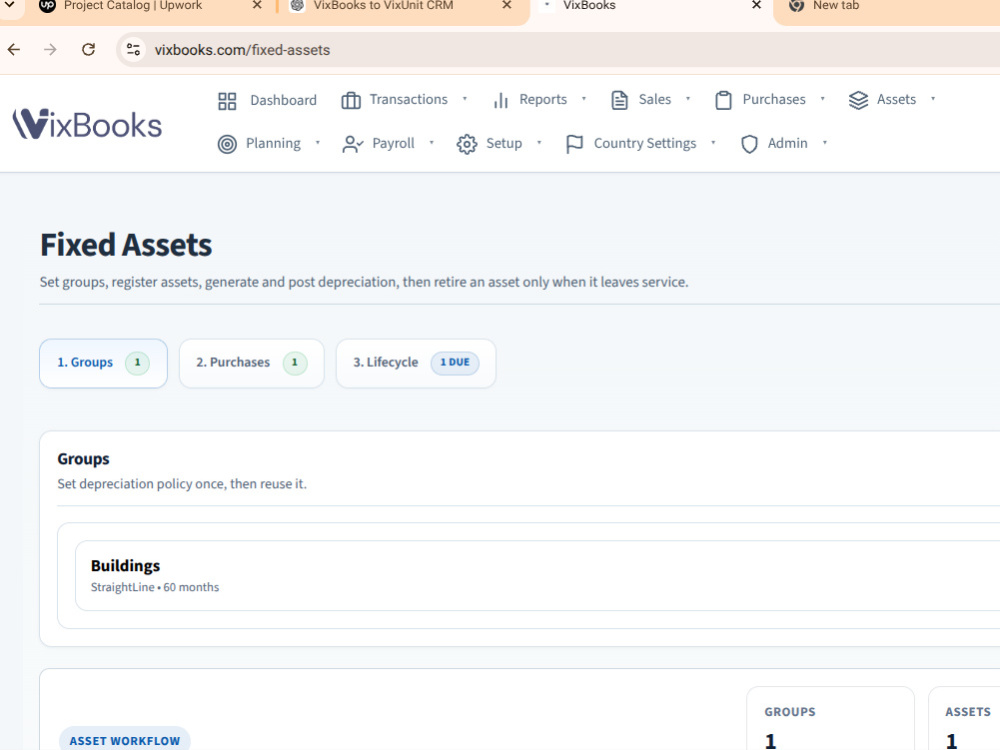Click the count badge on the Groups tab
The width and height of the screenshot is (1000, 750).
pos(137,363)
